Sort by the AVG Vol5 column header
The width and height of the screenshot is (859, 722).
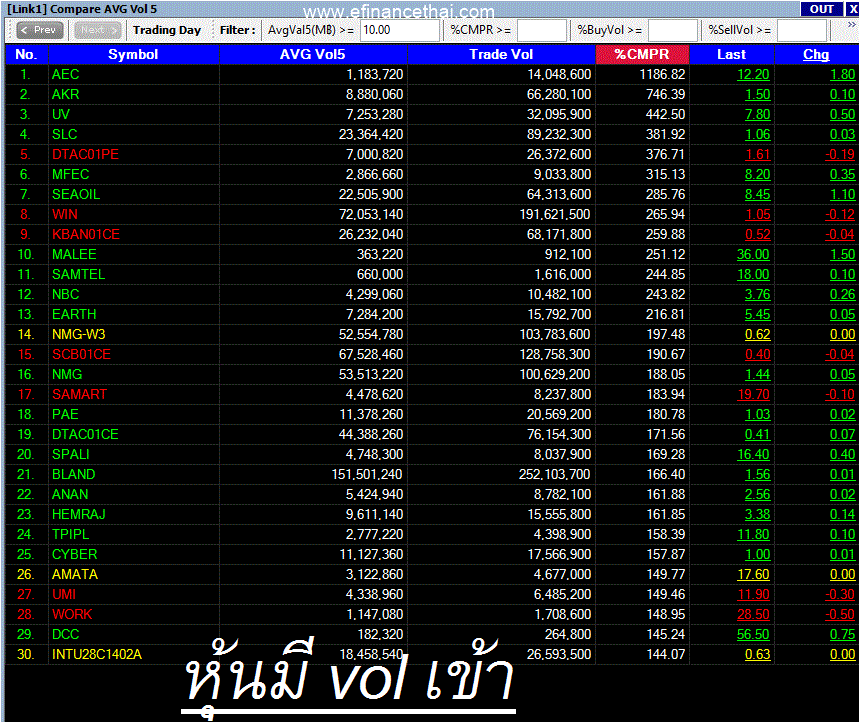click(x=313, y=54)
